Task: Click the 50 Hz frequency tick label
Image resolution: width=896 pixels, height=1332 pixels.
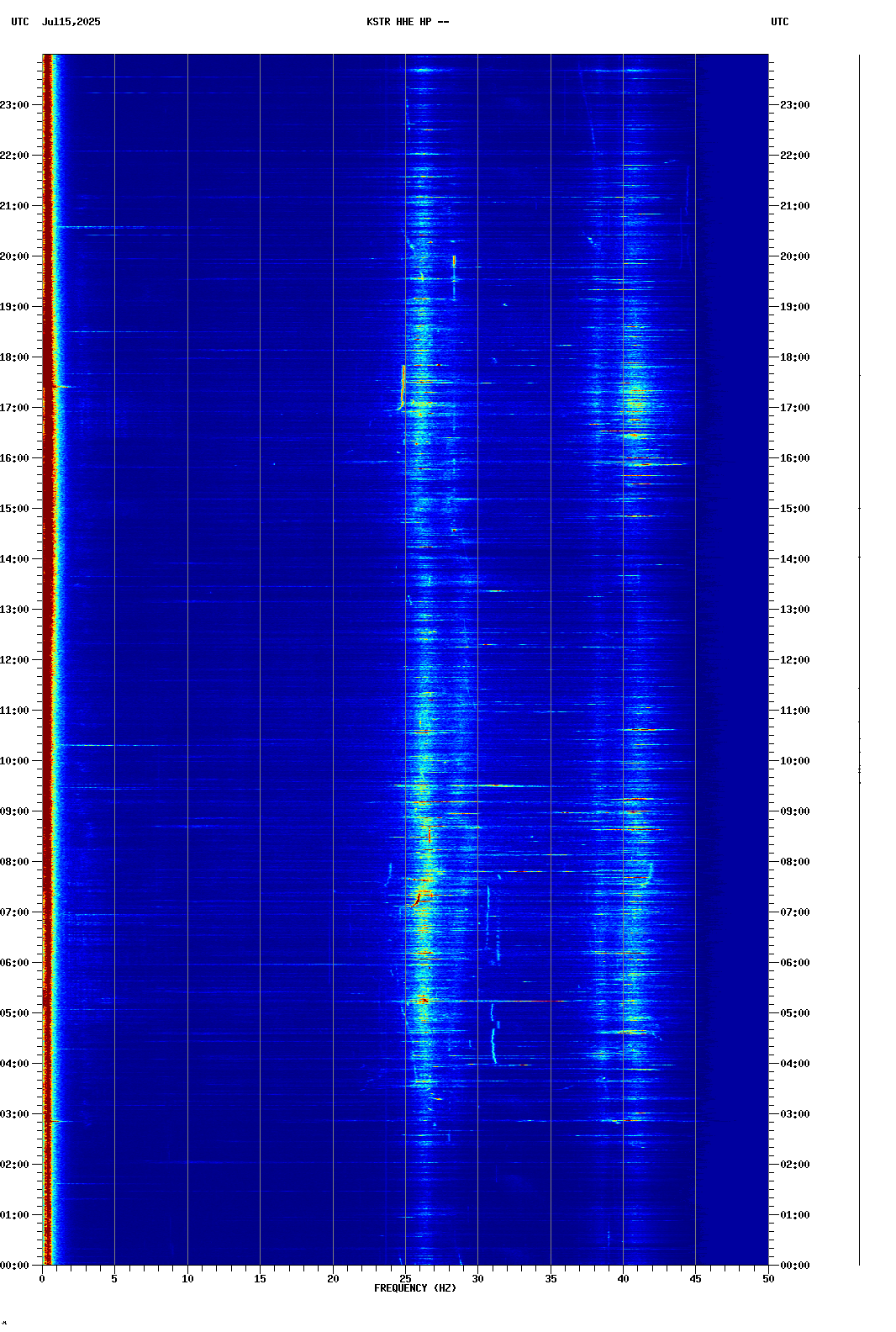Action: [768, 1279]
